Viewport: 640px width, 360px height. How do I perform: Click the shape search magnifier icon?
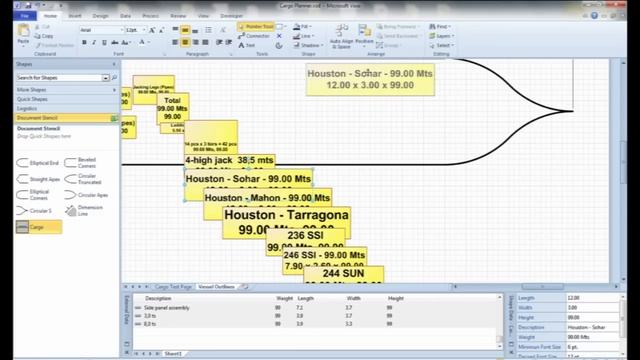[114, 78]
